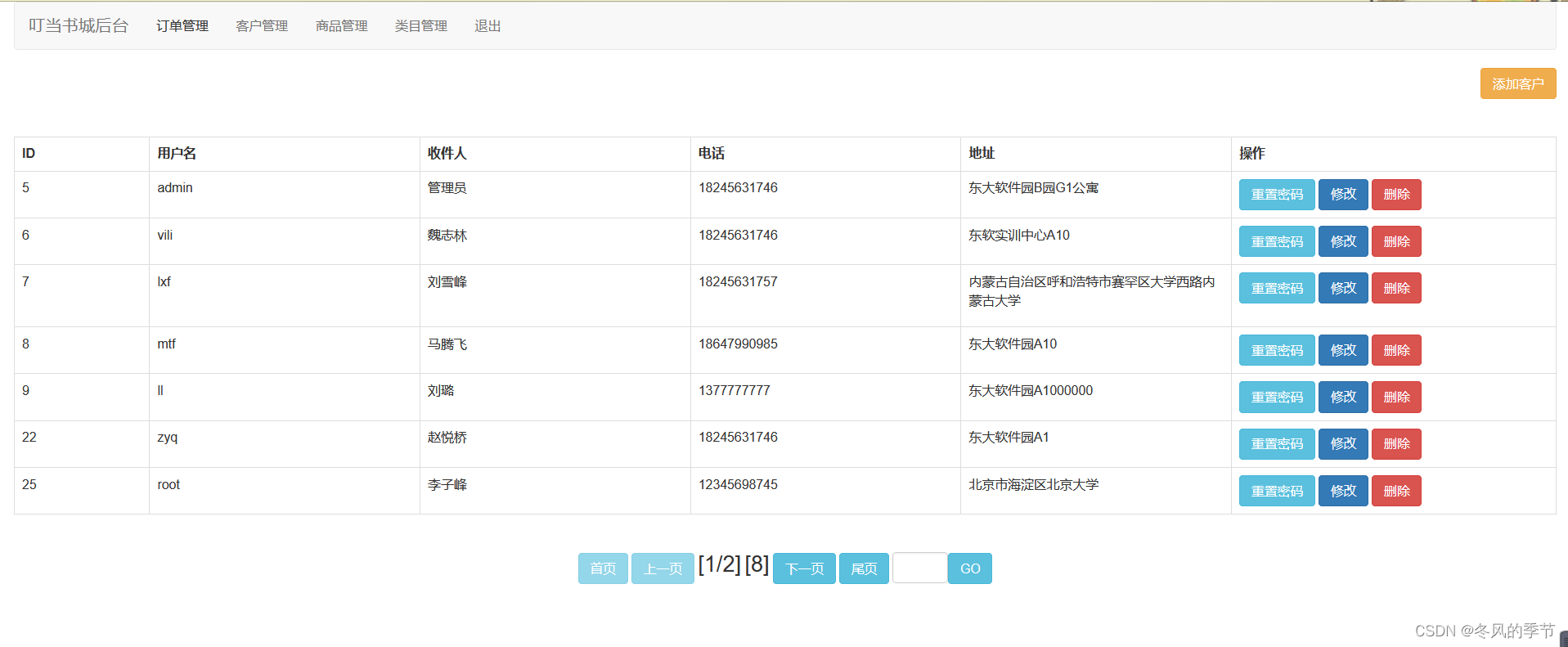Click 修改 in the 刘璐 row
This screenshot has height=647, width=1568.
pos(1343,397)
